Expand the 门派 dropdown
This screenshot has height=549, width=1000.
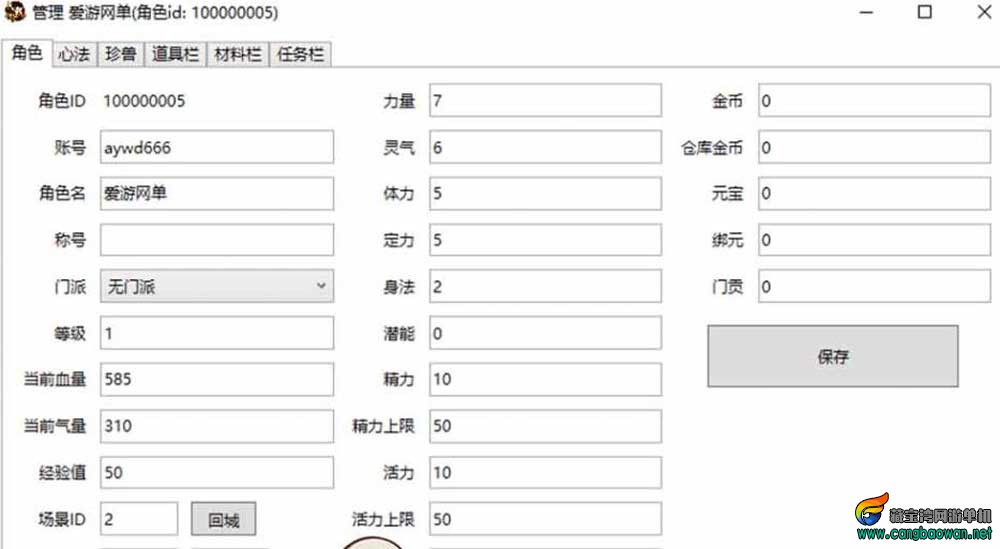(x=217, y=286)
